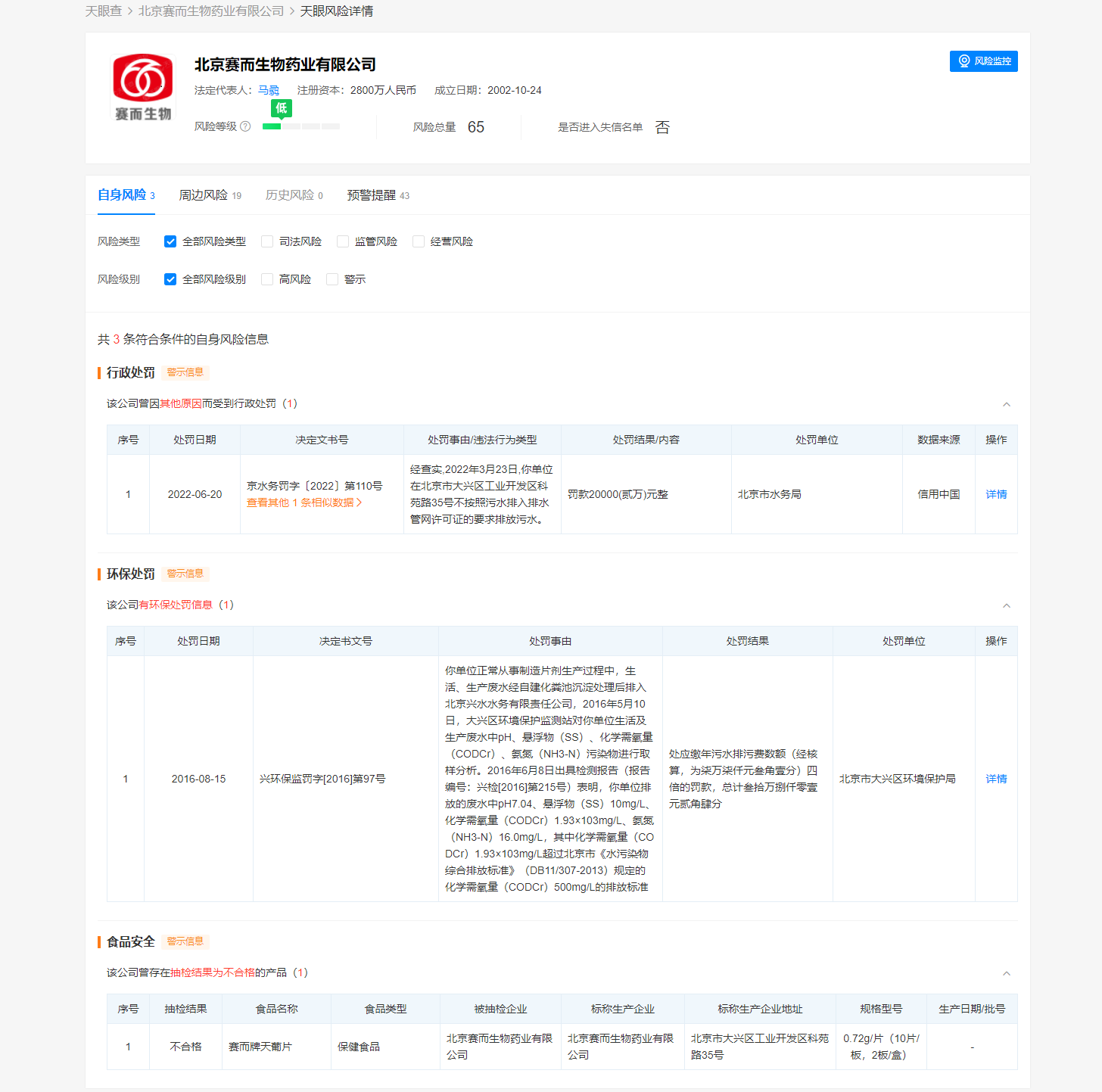The width and height of the screenshot is (1102, 1092).
Task: Tick the 司法风险 checkbox
Action: (x=267, y=241)
